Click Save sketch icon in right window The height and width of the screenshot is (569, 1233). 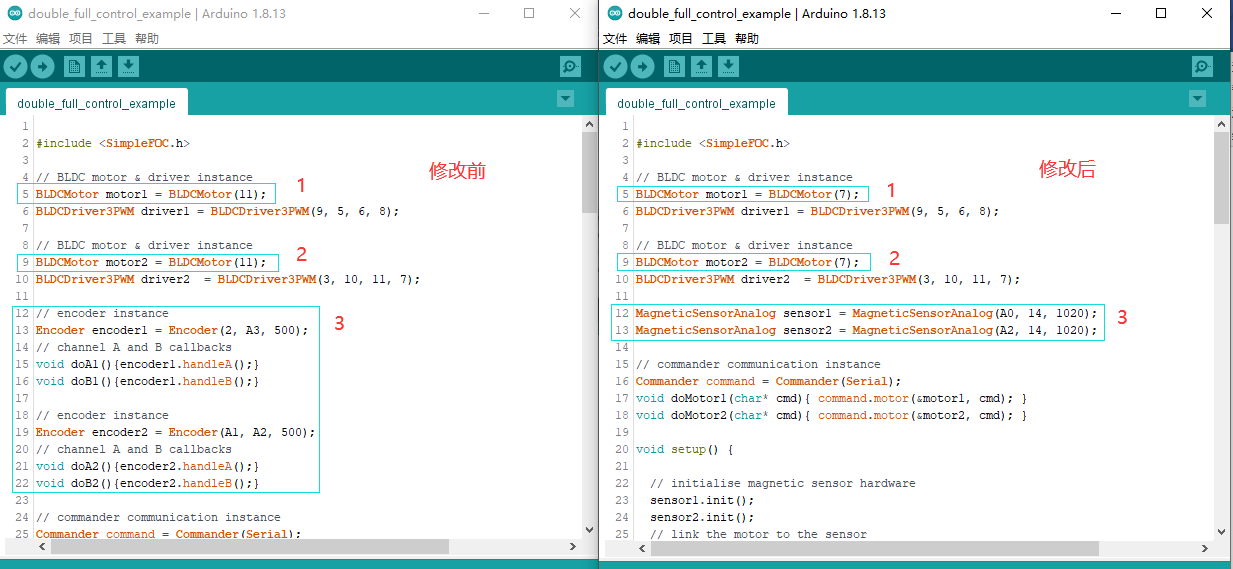[x=728, y=67]
